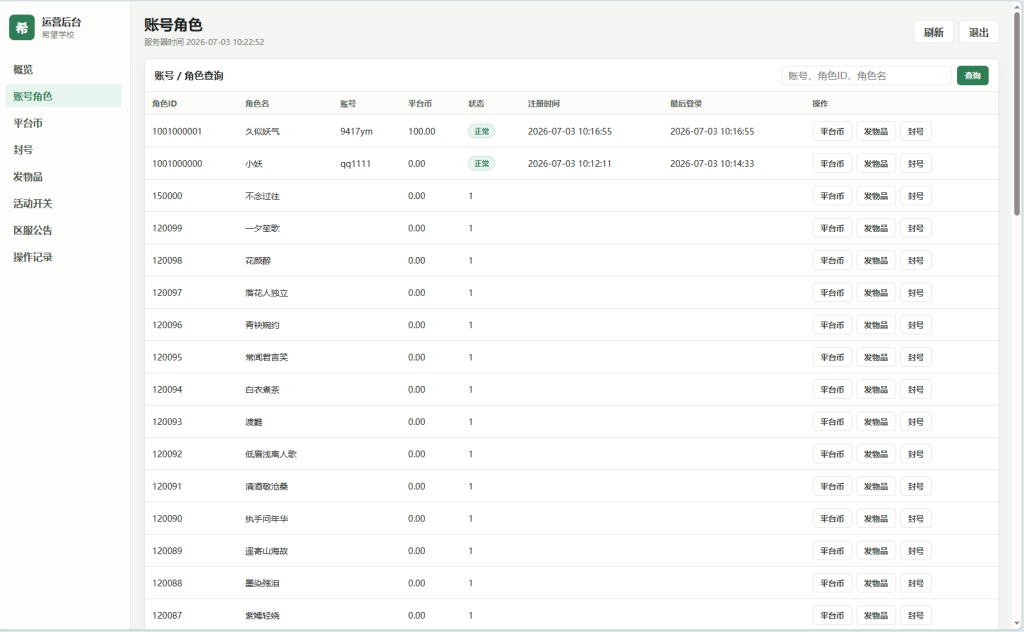The width and height of the screenshot is (1024, 632).
Task: Click the 退出 button
Action: [x=978, y=32]
